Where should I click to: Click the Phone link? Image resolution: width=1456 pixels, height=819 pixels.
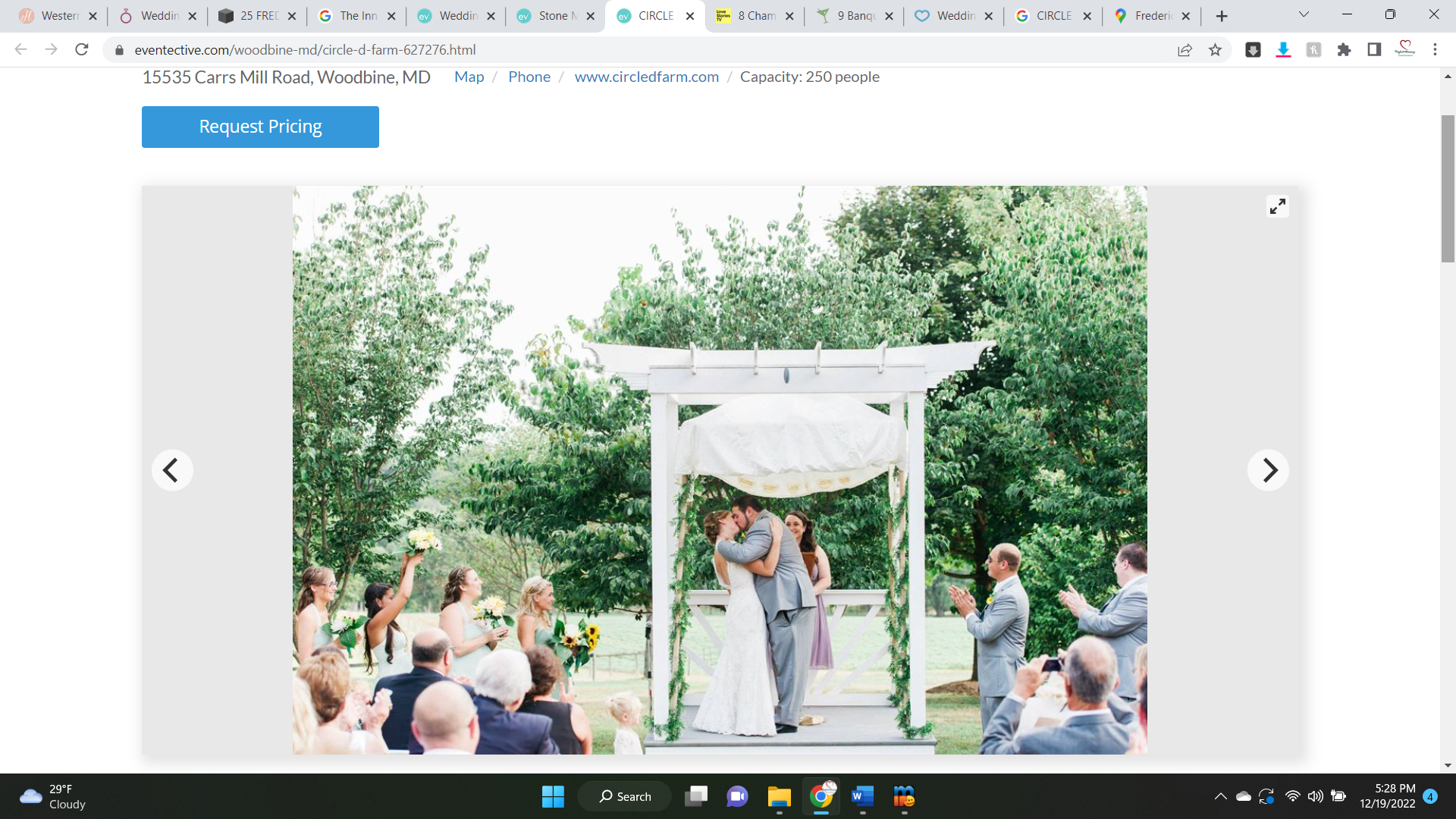(529, 77)
